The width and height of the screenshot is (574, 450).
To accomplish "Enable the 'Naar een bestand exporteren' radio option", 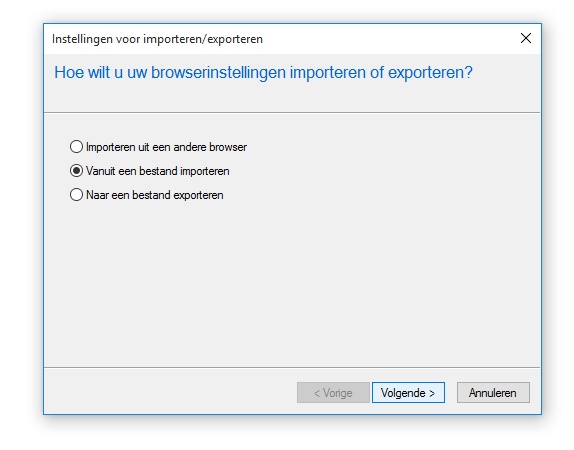I will (x=76, y=195).
